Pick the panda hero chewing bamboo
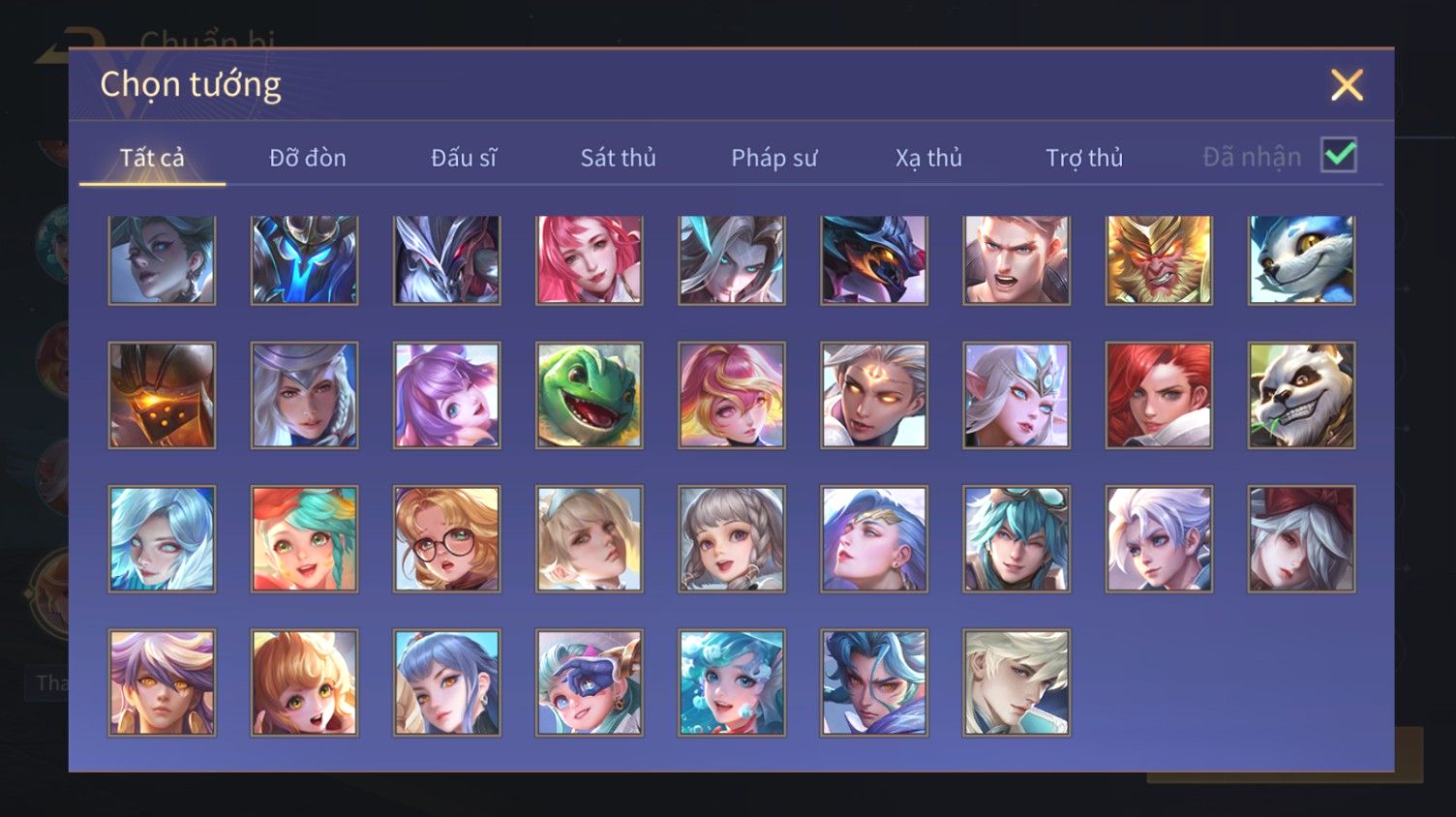This screenshot has width=1456, height=817. (x=1301, y=395)
